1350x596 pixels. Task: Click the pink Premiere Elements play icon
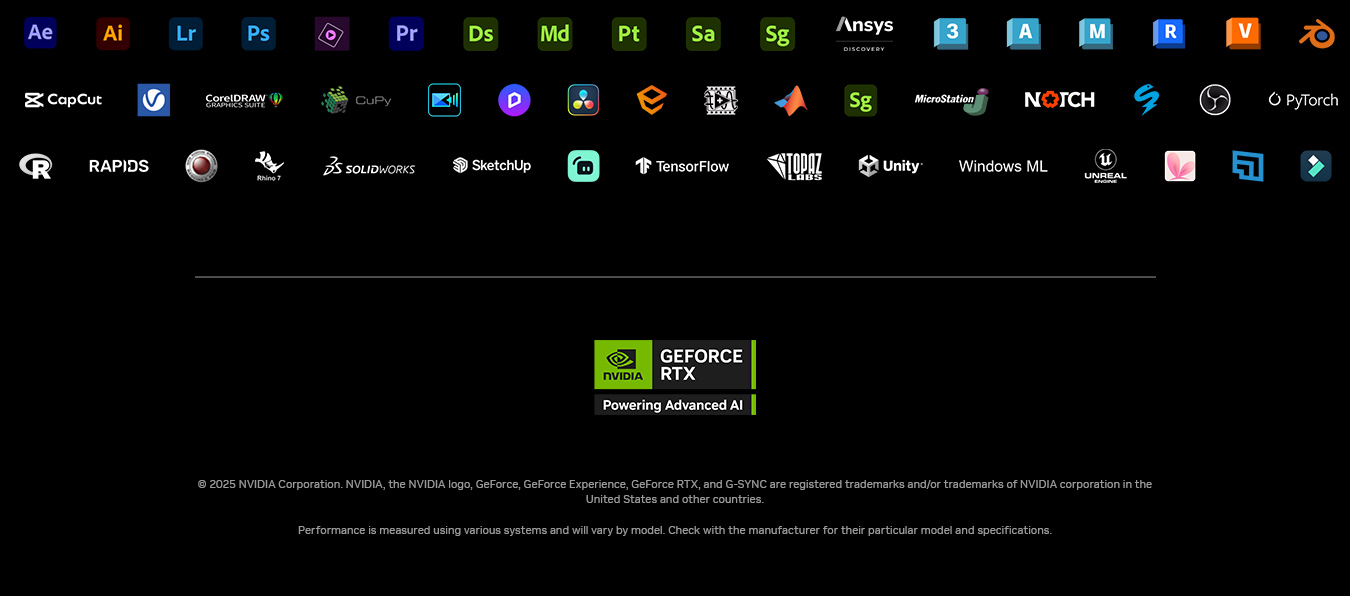point(332,33)
